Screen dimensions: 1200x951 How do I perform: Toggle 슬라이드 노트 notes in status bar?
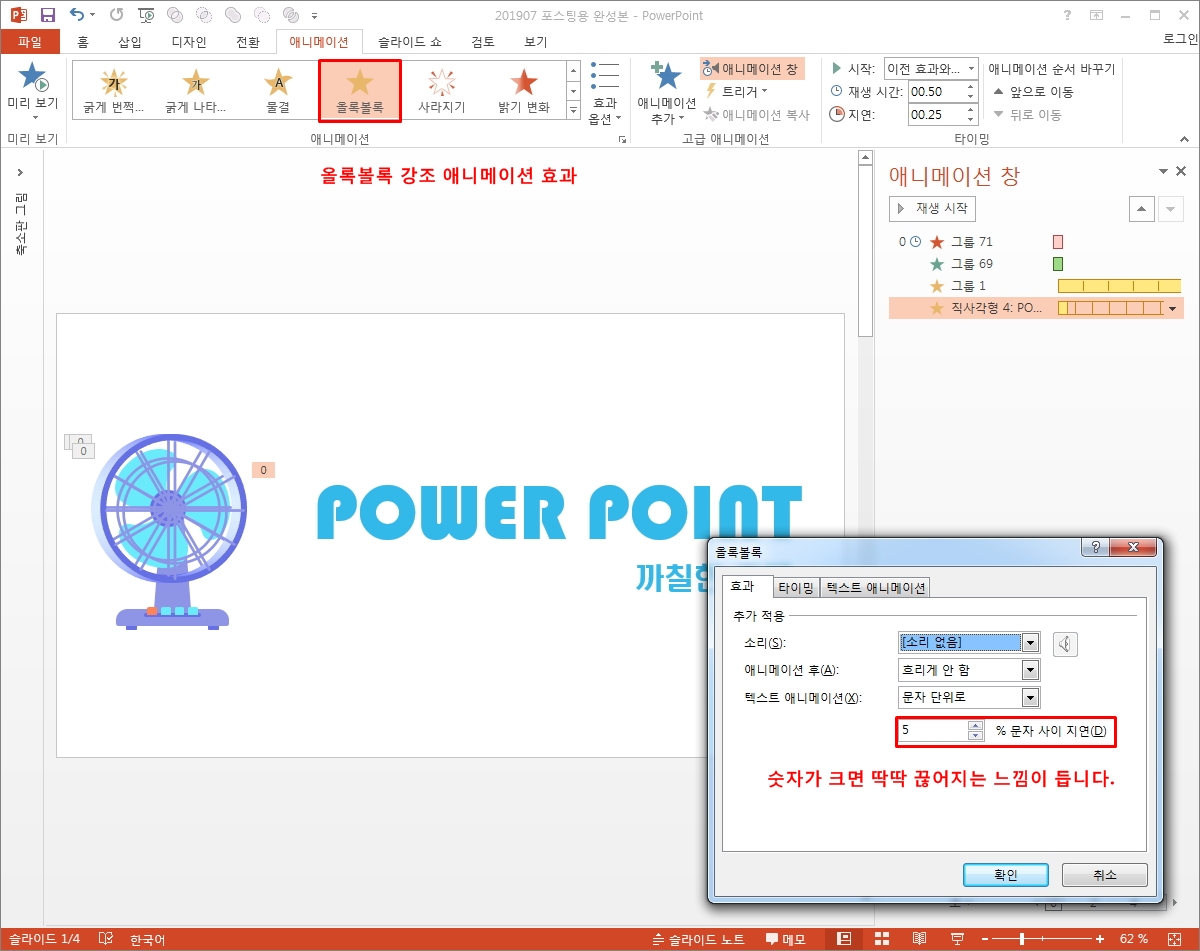(x=698, y=939)
